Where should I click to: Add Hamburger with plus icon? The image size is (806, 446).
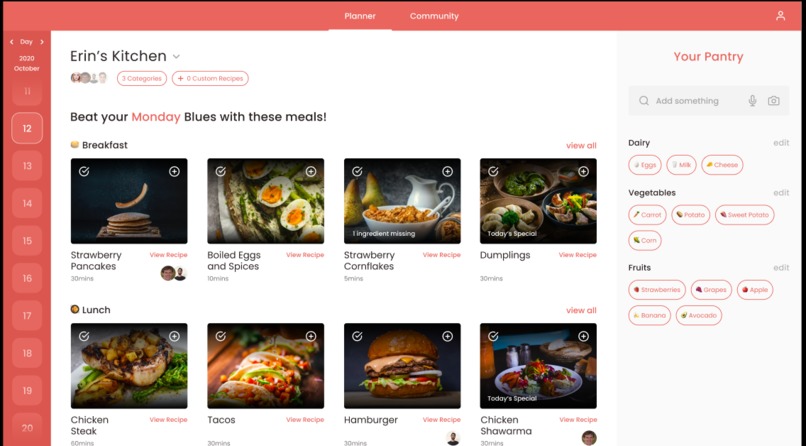[x=447, y=336]
